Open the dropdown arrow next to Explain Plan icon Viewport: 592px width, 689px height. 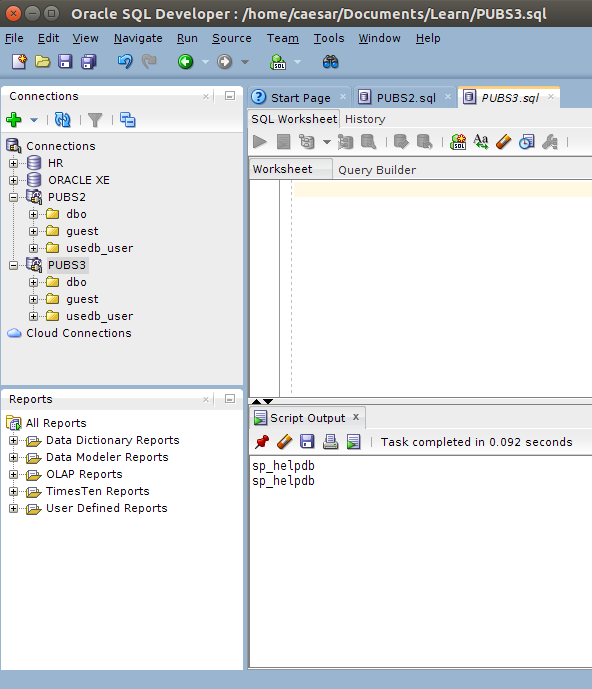tap(327, 142)
